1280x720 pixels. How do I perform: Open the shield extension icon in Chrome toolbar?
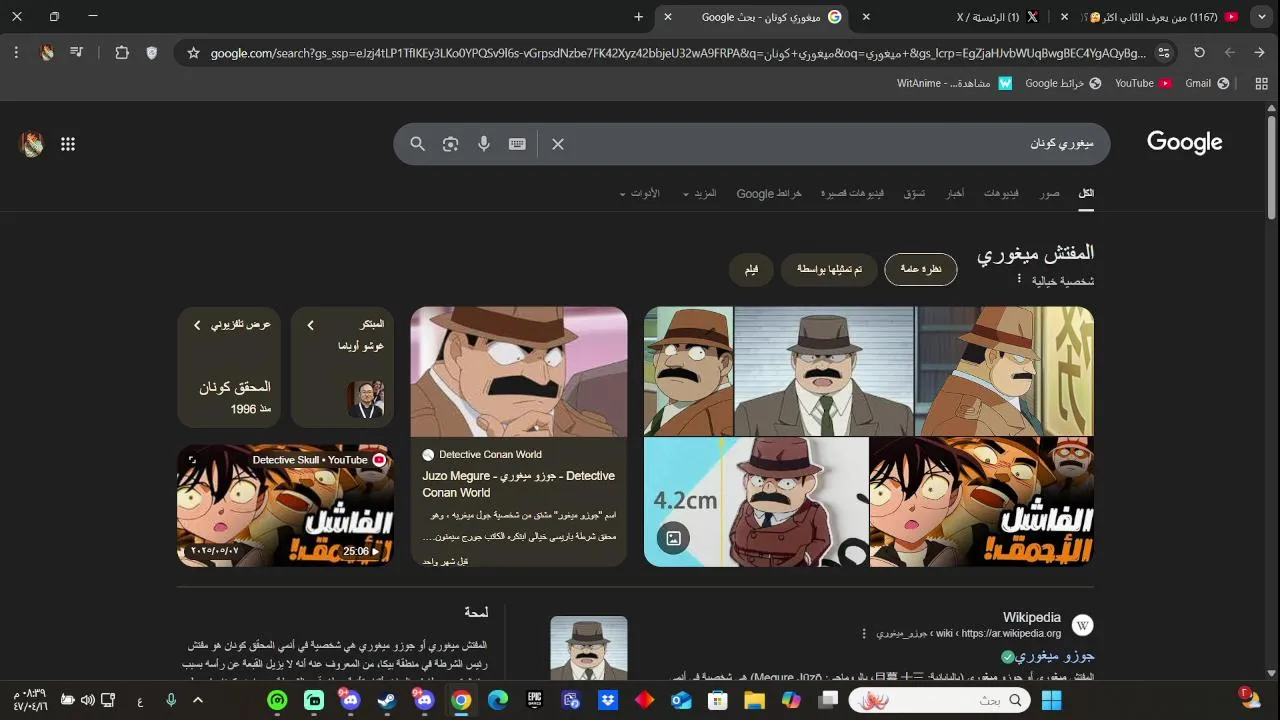152,53
